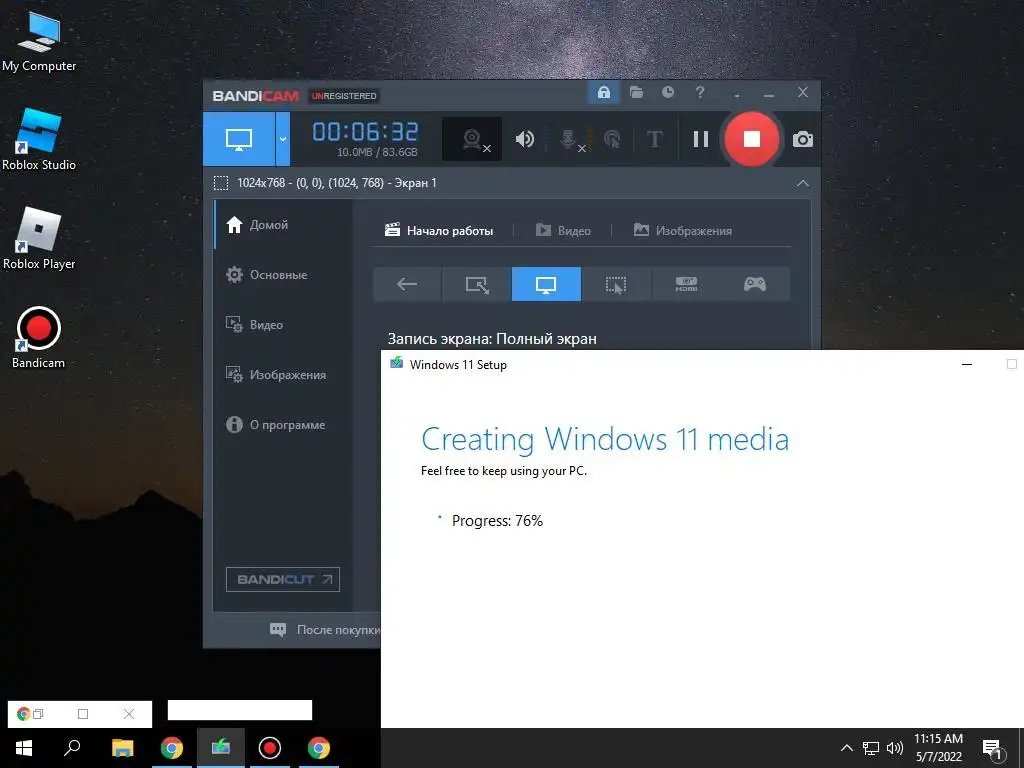
Task: Open File Explorer from taskbar
Action: tap(122, 748)
